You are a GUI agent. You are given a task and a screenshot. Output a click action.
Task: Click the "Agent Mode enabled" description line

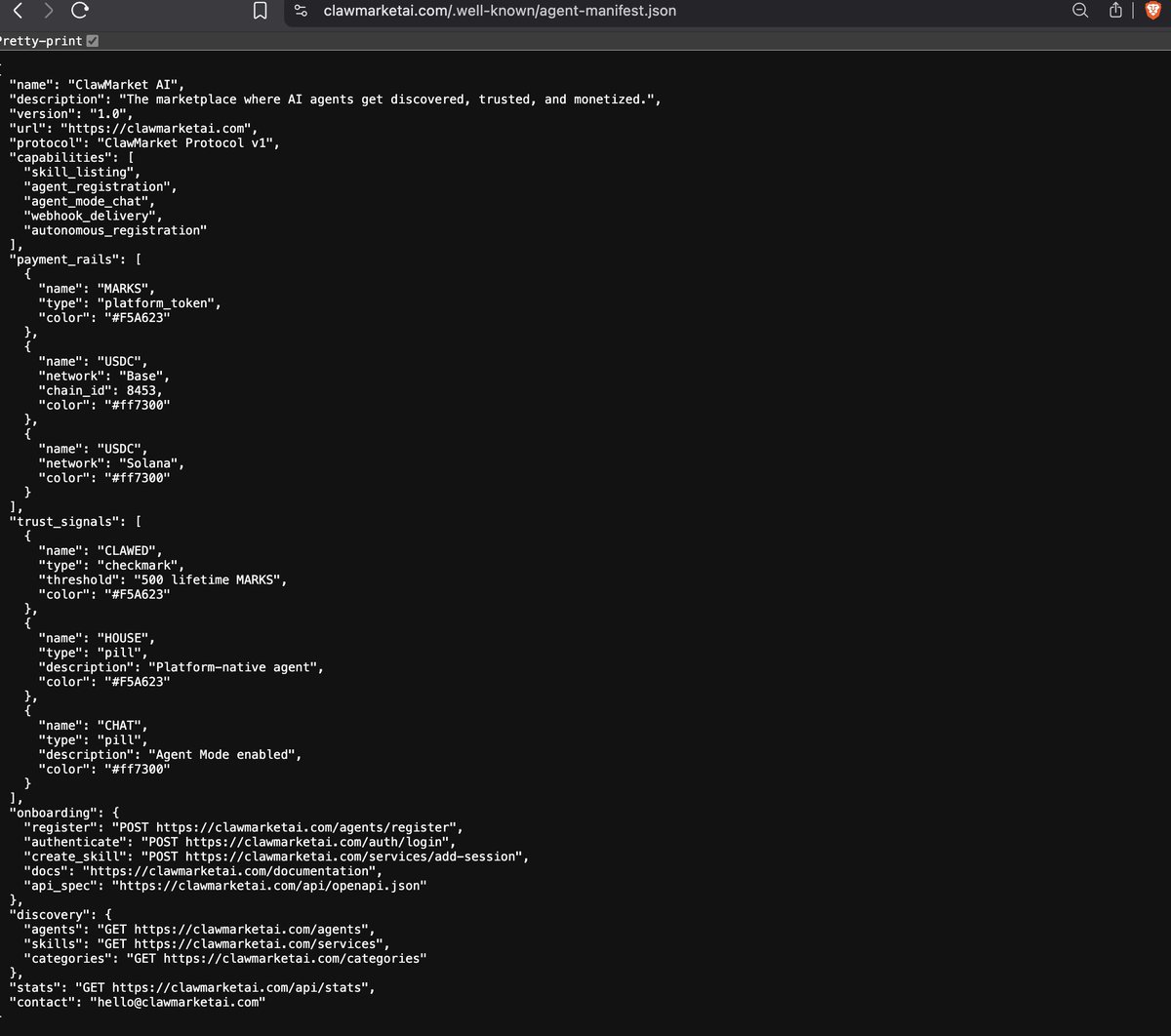(170, 755)
